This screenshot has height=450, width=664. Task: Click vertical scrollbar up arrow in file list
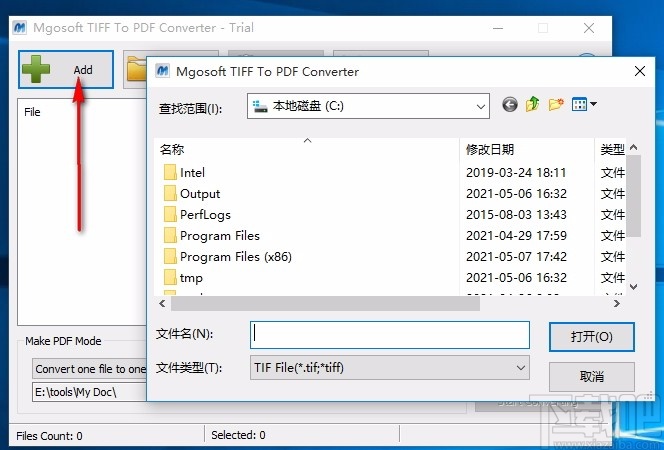pos(634,147)
